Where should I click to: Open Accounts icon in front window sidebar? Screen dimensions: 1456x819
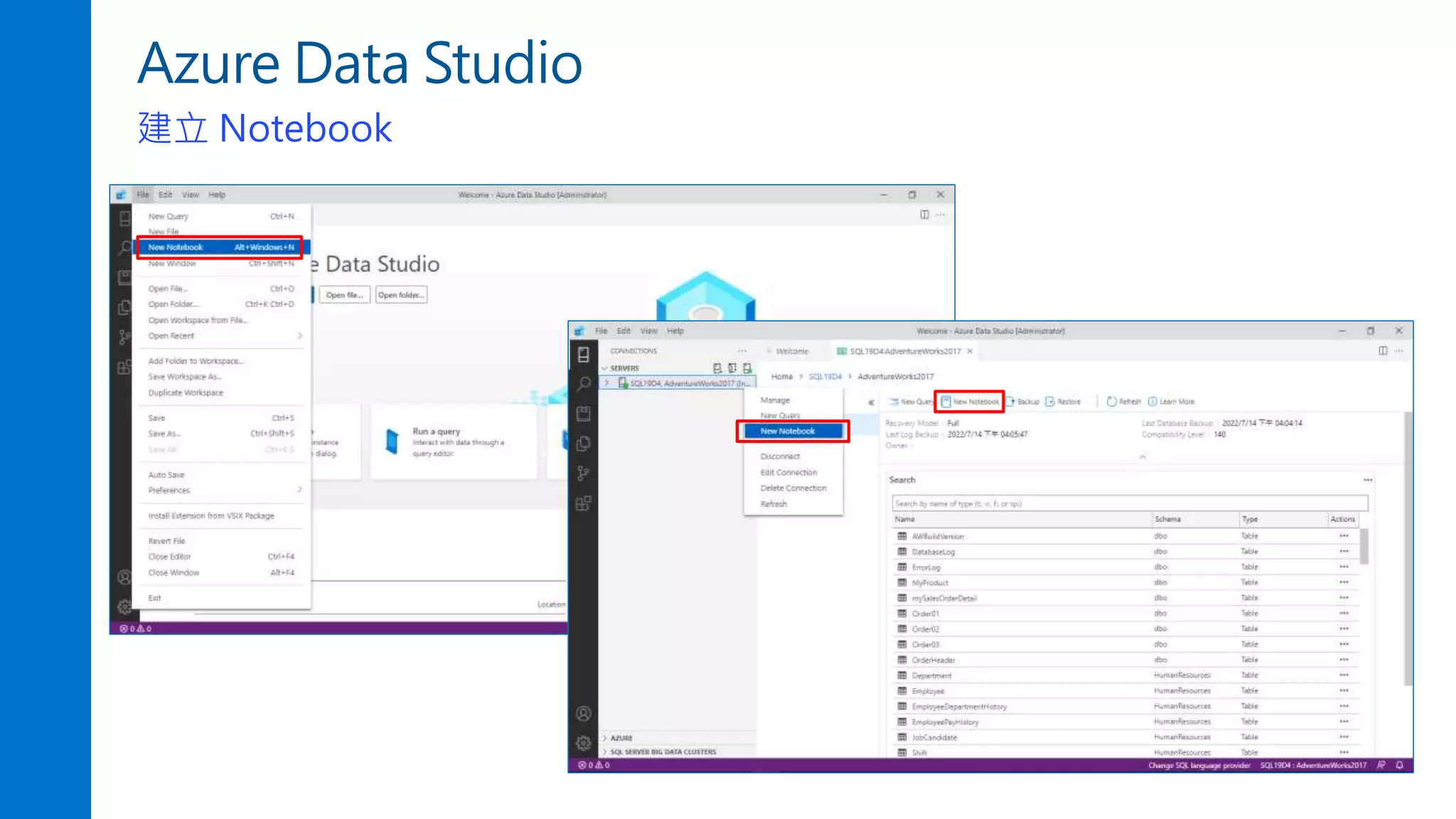click(584, 713)
